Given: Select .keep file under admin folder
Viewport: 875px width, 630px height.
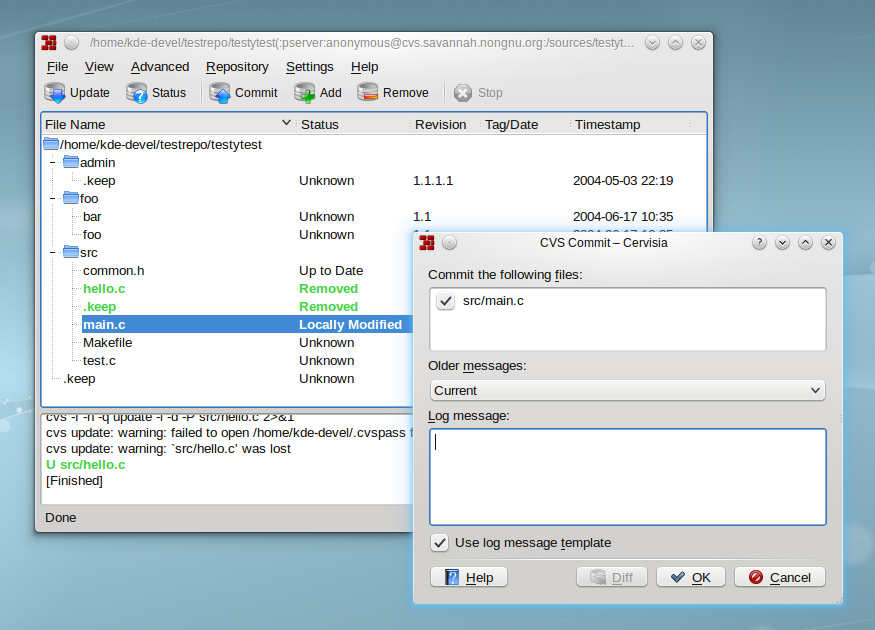Looking at the screenshot, I should click(99, 181).
